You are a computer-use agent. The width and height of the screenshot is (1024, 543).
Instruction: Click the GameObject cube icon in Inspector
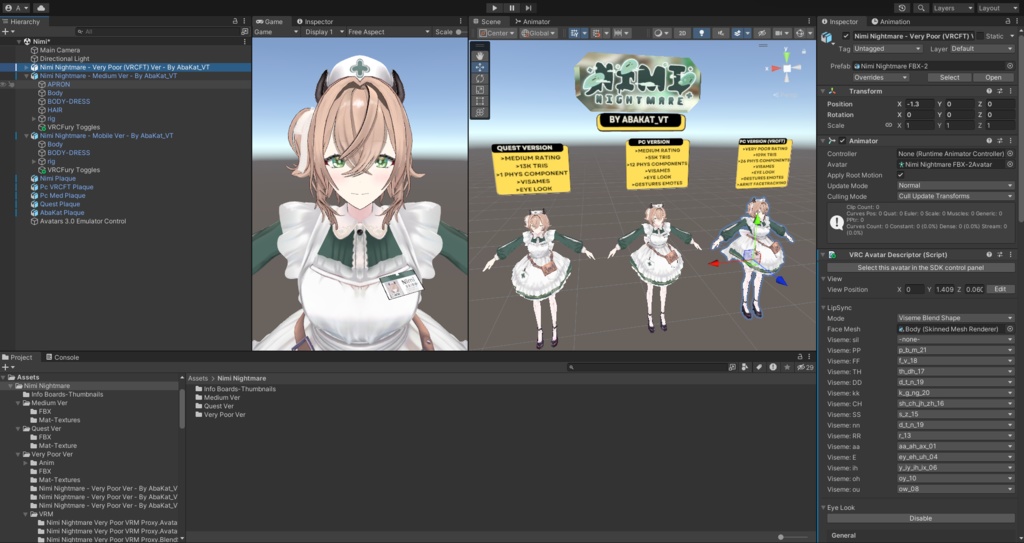(x=828, y=38)
